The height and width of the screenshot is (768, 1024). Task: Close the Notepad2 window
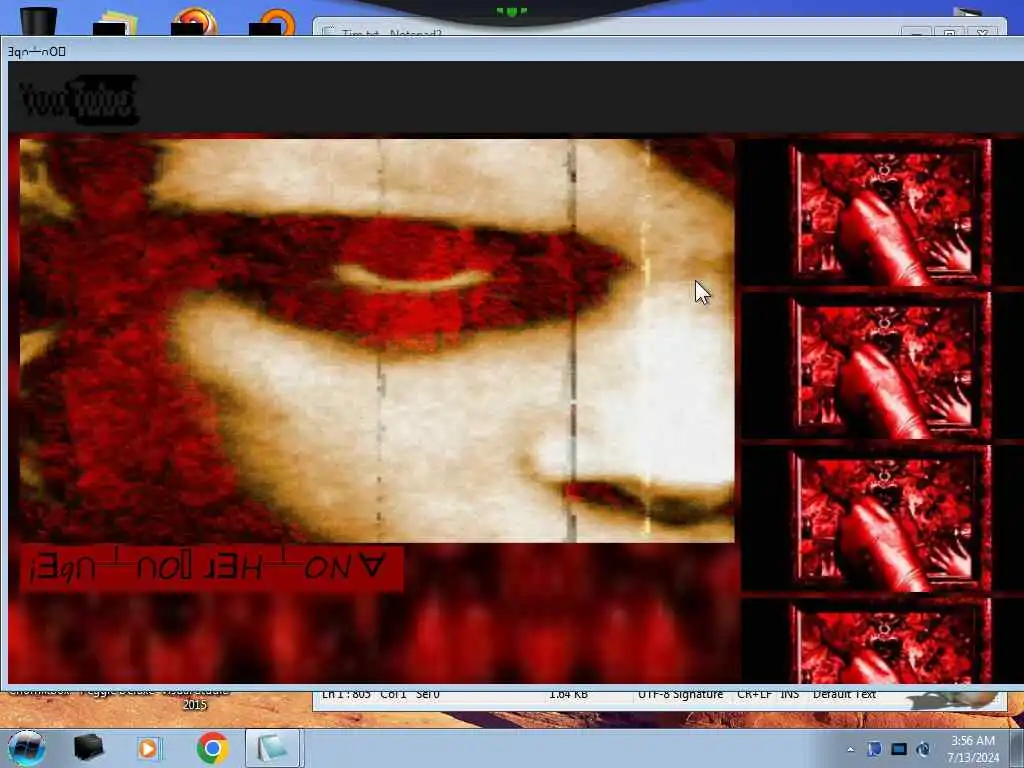tap(982, 32)
